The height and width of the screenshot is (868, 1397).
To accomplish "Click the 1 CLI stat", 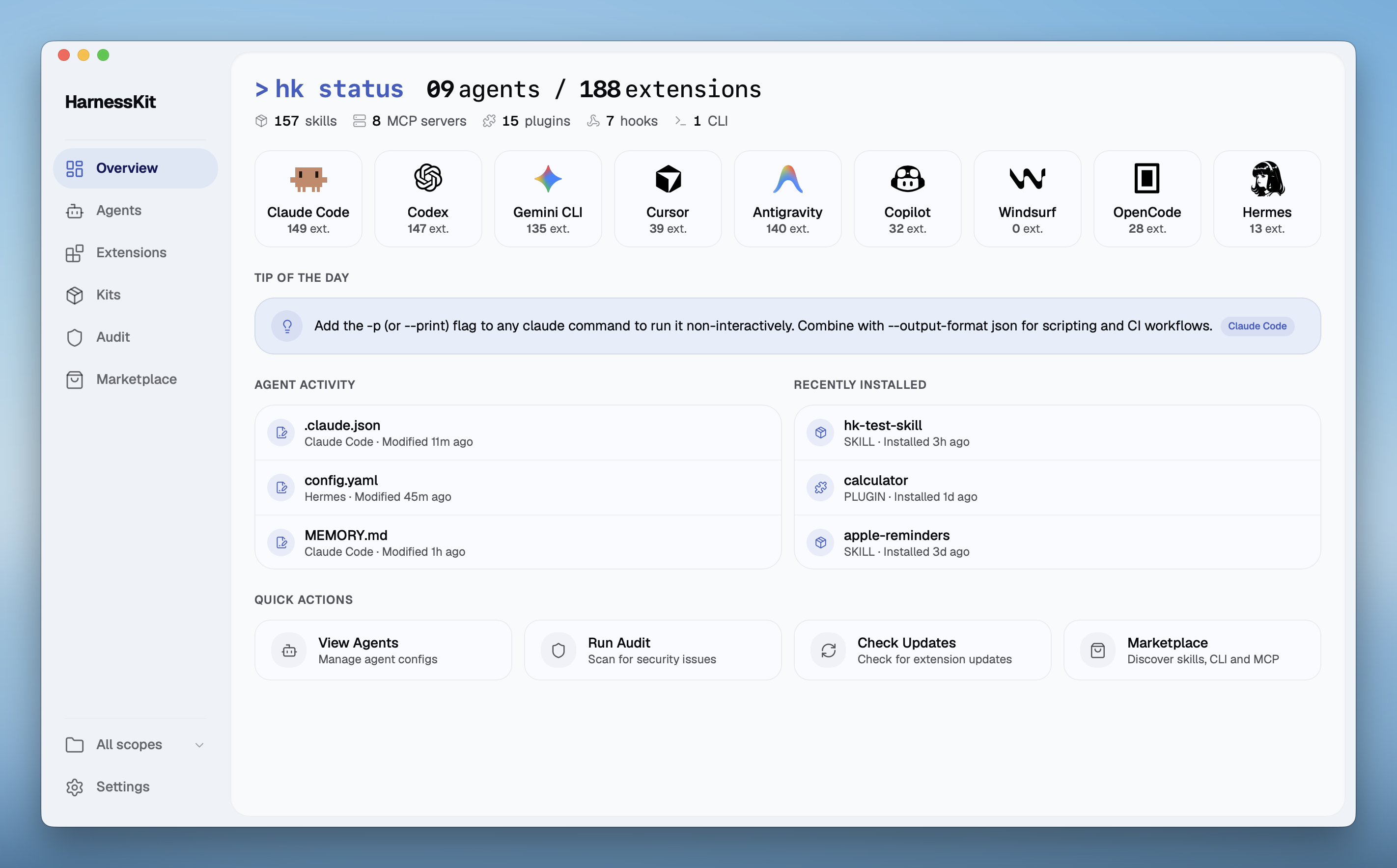I will [701, 121].
